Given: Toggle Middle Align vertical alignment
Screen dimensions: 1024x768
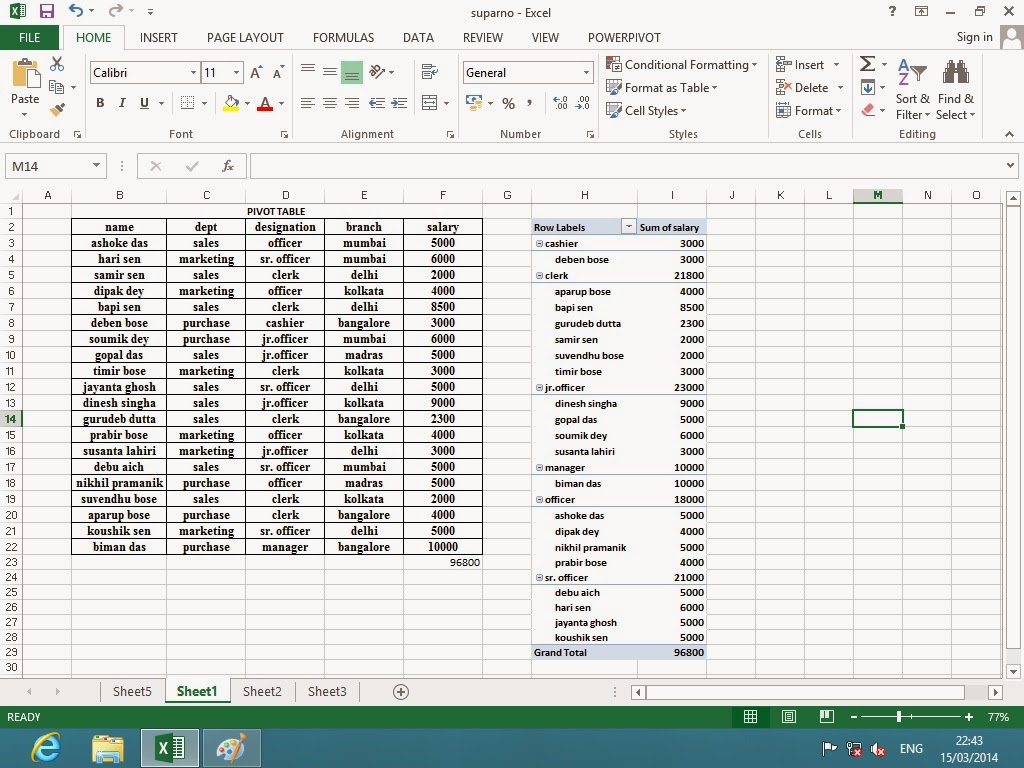Looking at the screenshot, I should click(x=330, y=71).
